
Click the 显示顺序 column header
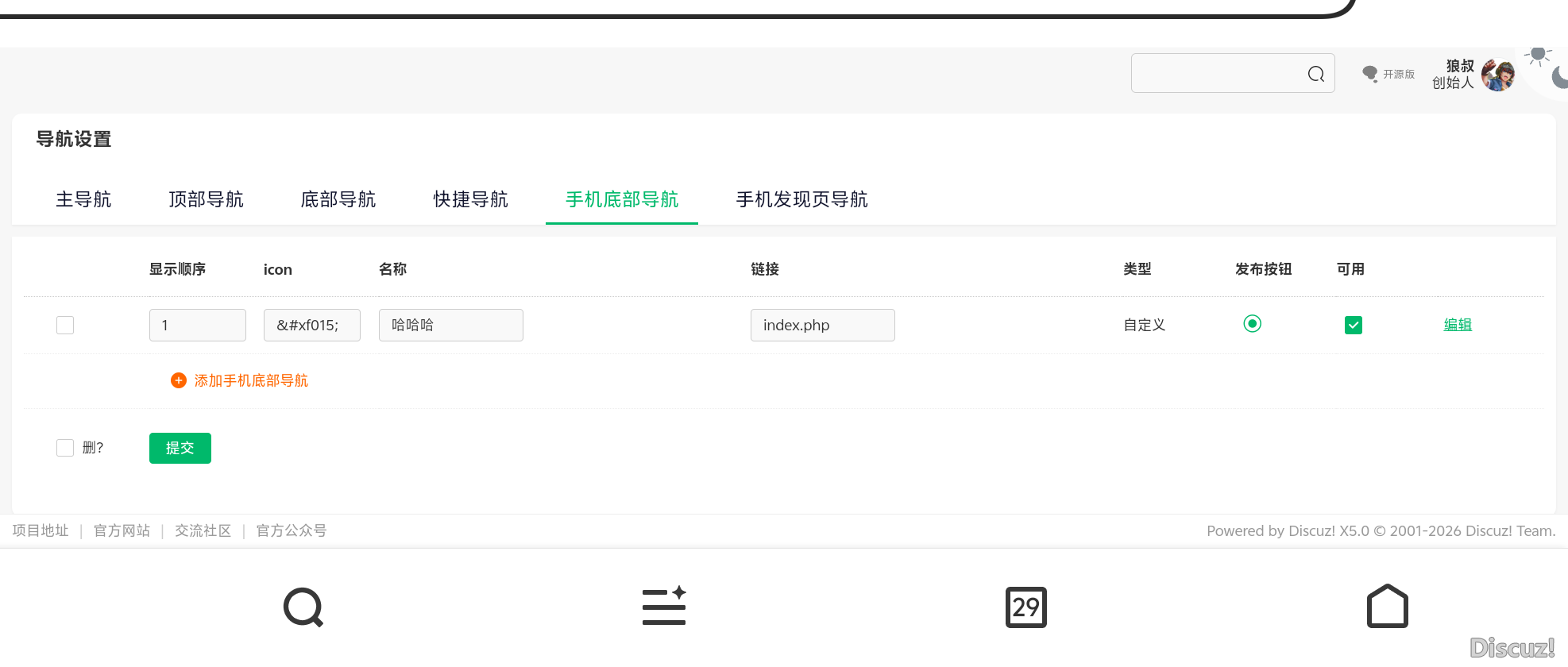pyautogui.click(x=178, y=269)
